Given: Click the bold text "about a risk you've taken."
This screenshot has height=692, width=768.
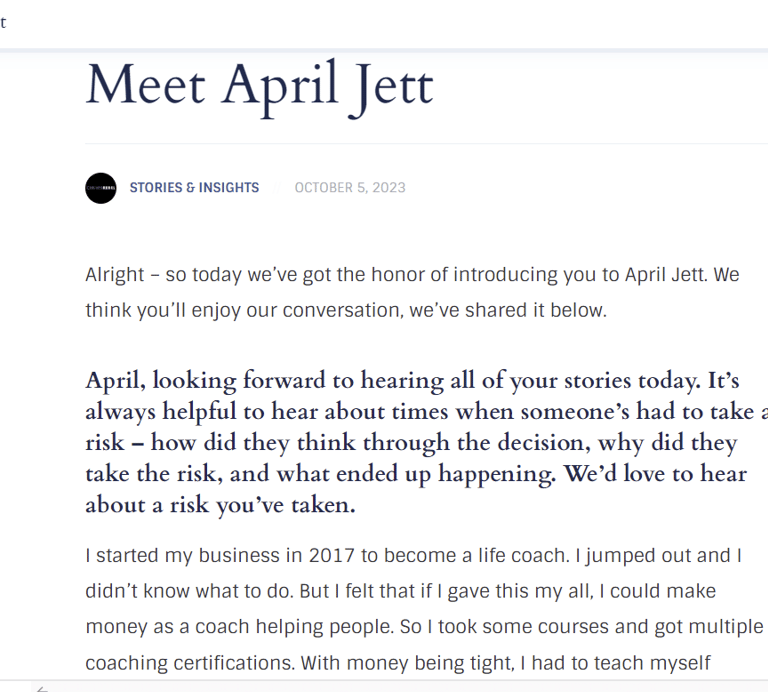Looking at the screenshot, I should pos(220,505).
